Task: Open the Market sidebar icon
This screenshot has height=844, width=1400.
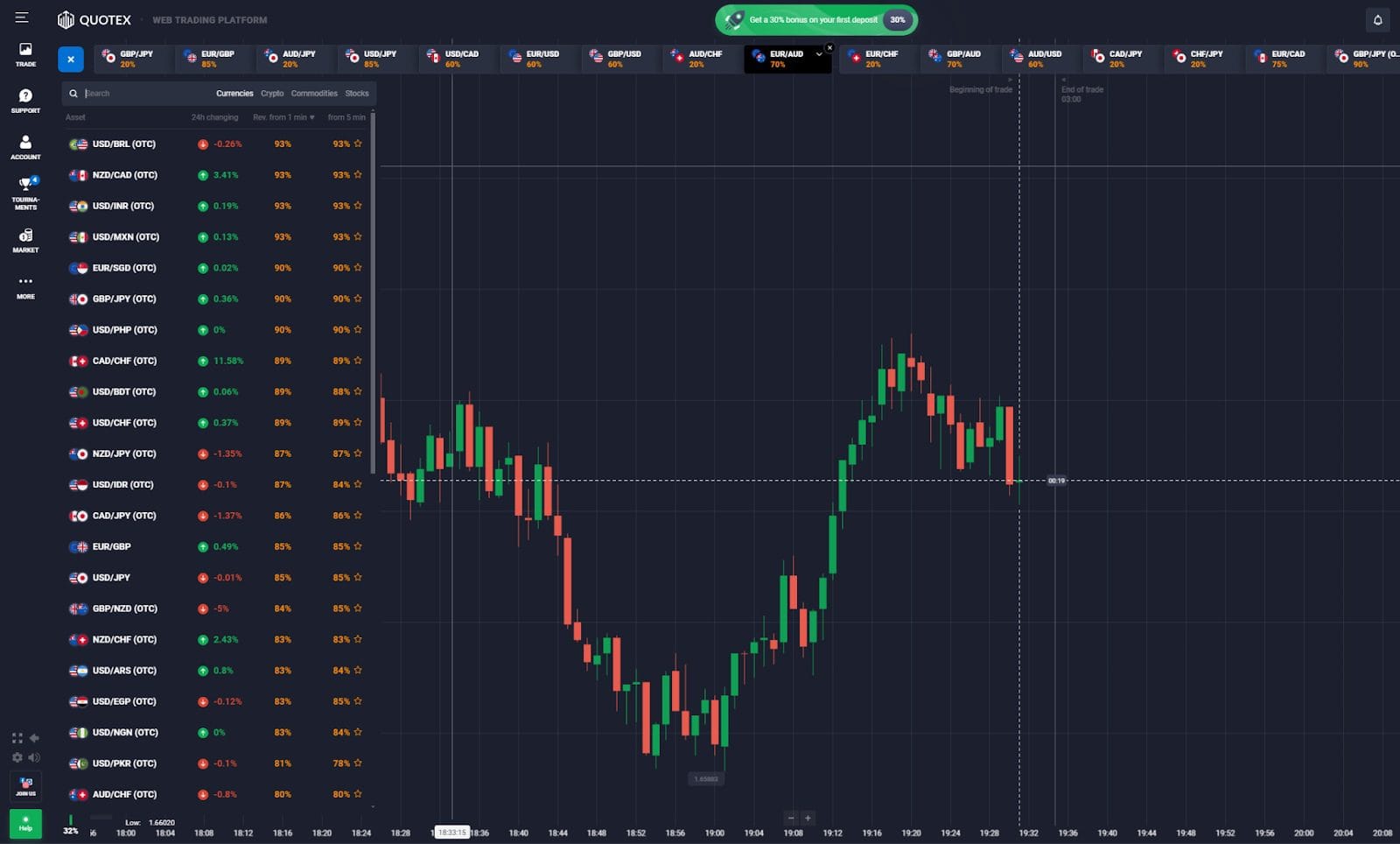Action: coord(25,241)
